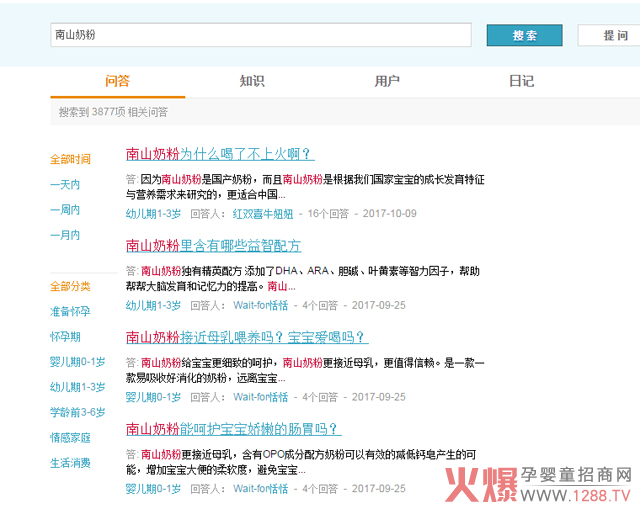Viewport: 640px width, 509px height.
Task: Click the text 搜索到 3877项 相关问答
Action: 113,112
